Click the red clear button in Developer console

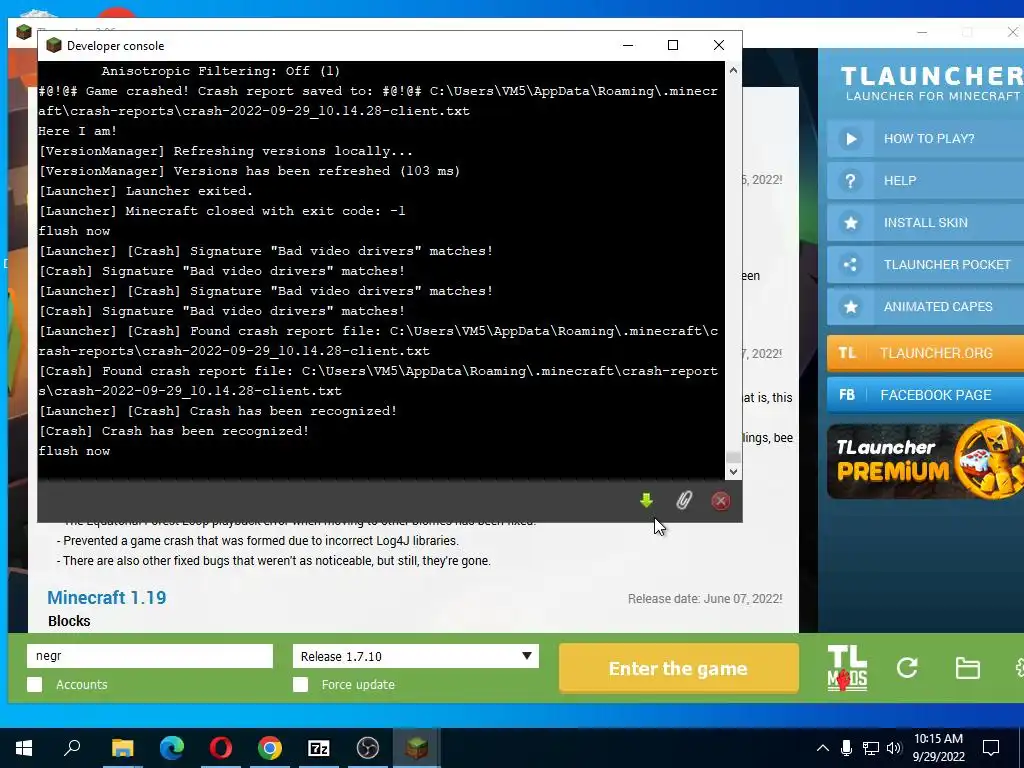point(720,501)
